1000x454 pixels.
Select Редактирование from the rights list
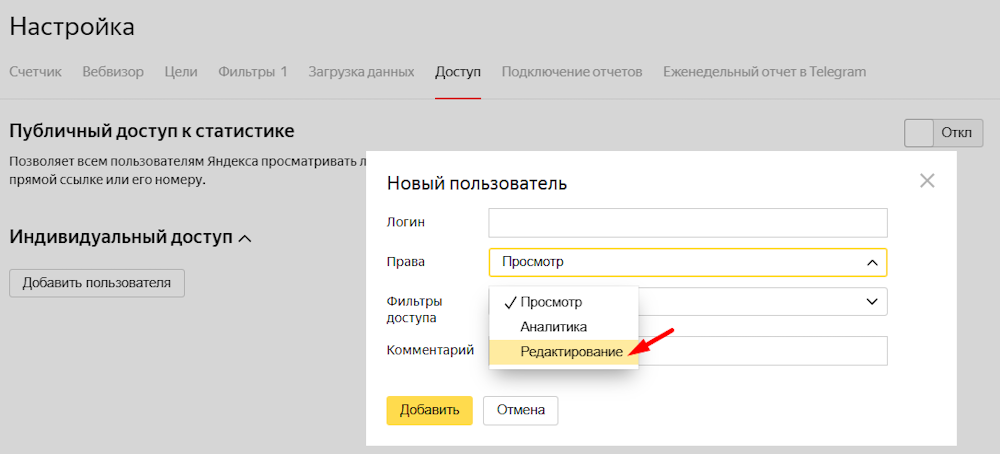tap(571, 352)
